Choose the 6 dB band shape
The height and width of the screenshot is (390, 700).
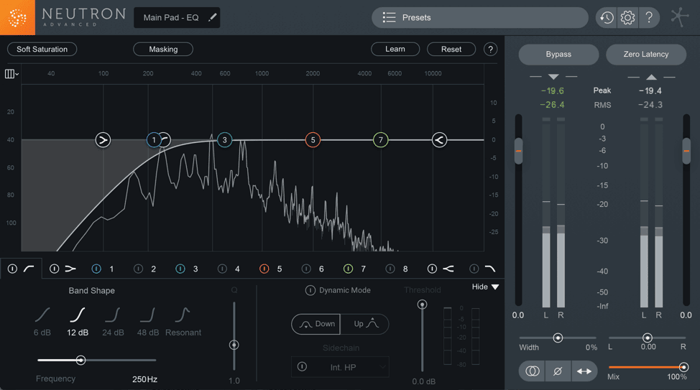(x=42, y=321)
